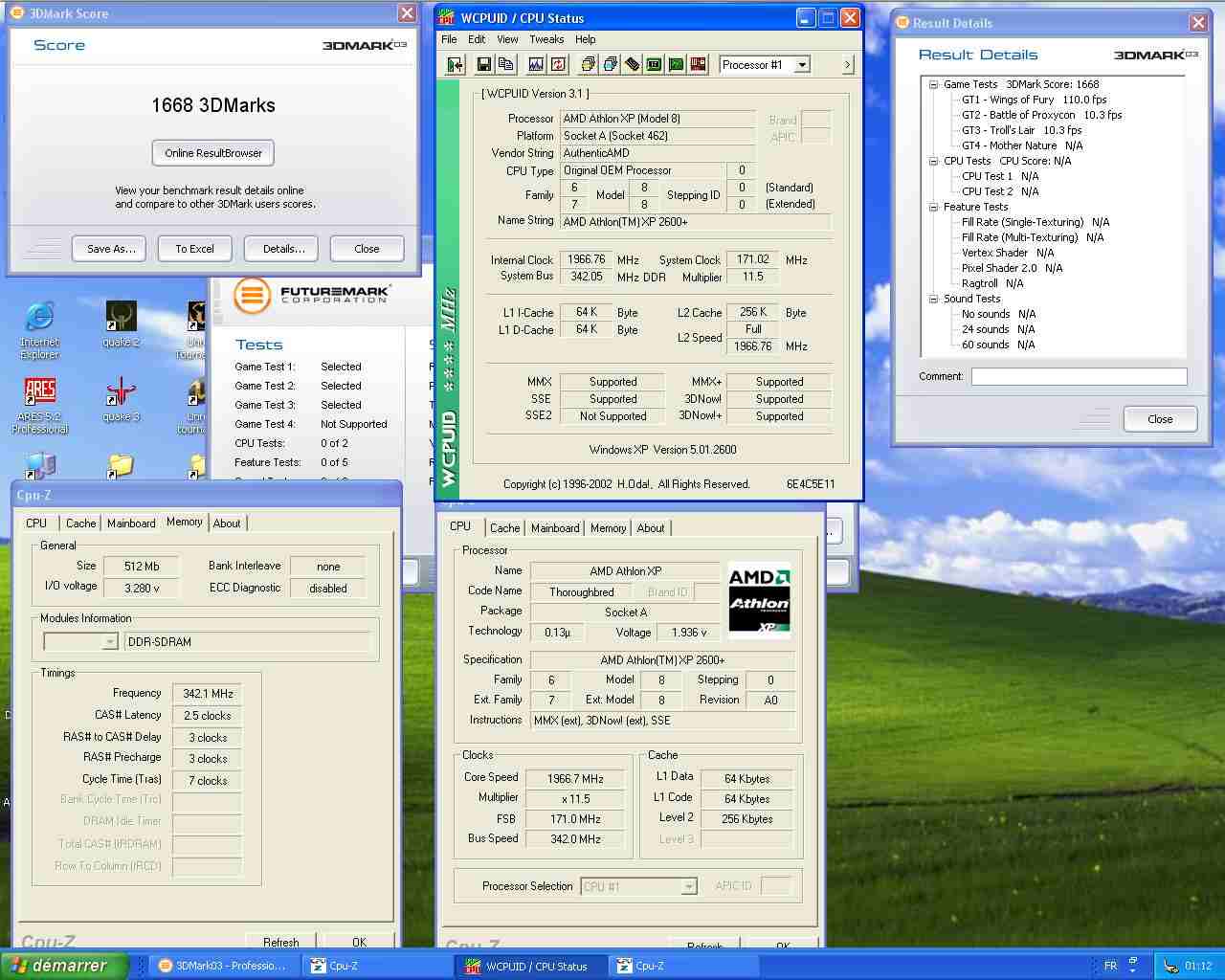
Task: Open the Tweaks menu in WCPUID
Action: tap(546, 39)
